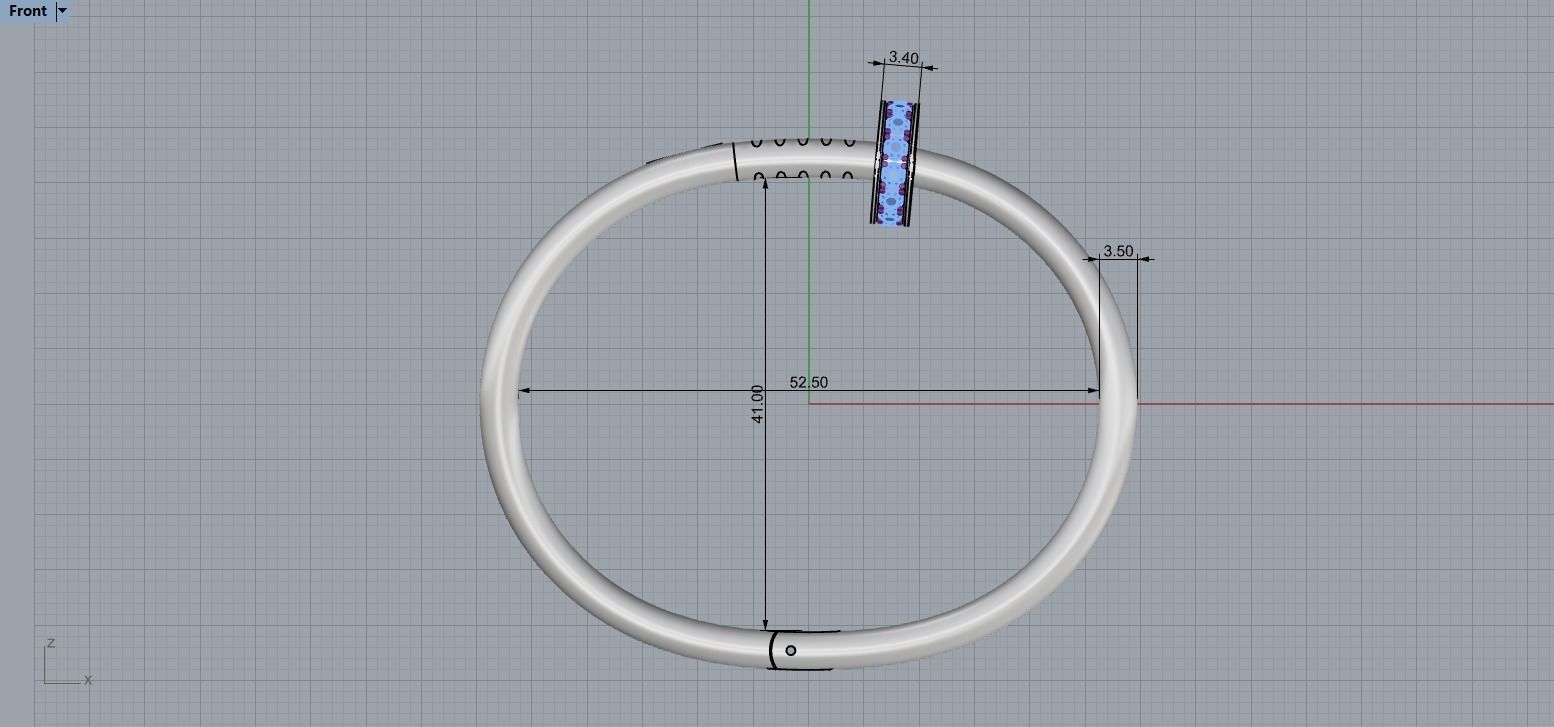1554x727 pixels.
Task: Select the 3.40 dimension annotation
Action: [903, 58]
